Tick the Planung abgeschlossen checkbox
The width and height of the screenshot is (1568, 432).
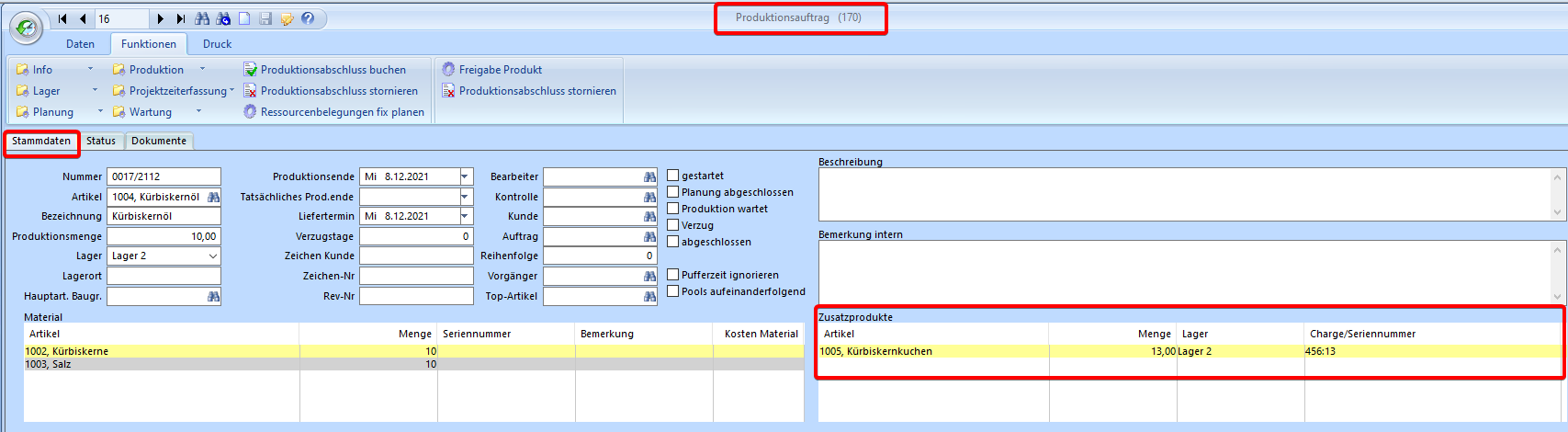[673, 192]
